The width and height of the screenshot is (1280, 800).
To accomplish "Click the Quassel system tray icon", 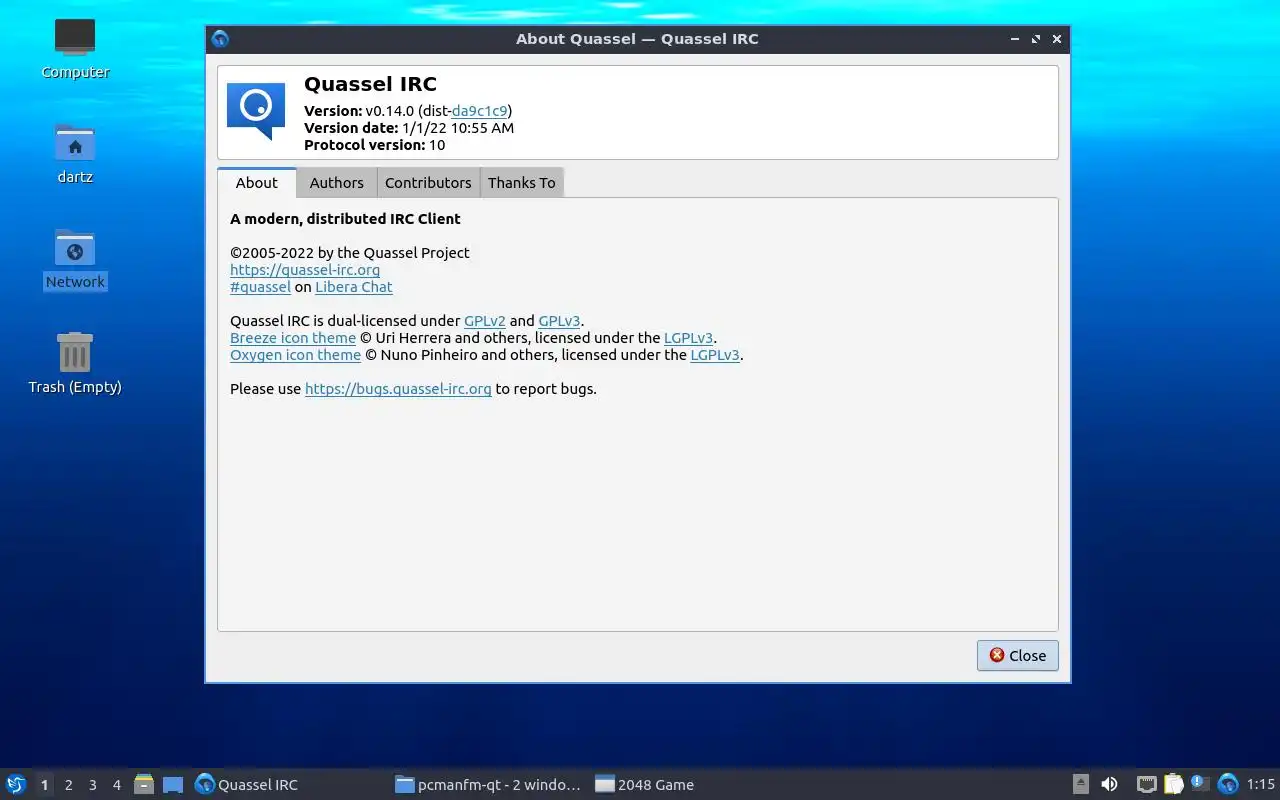I will coord(1228,784).
